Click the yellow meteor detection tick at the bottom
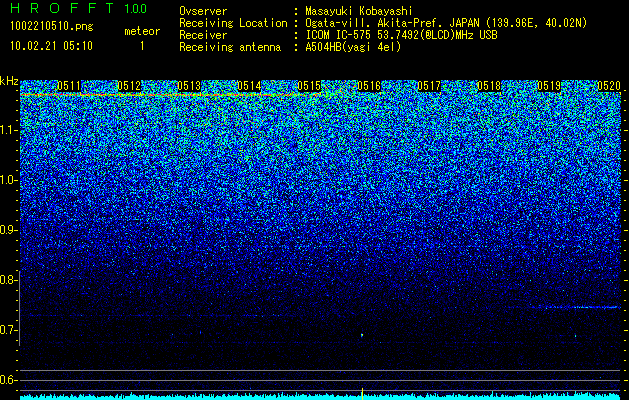 [x=362, y=394]
